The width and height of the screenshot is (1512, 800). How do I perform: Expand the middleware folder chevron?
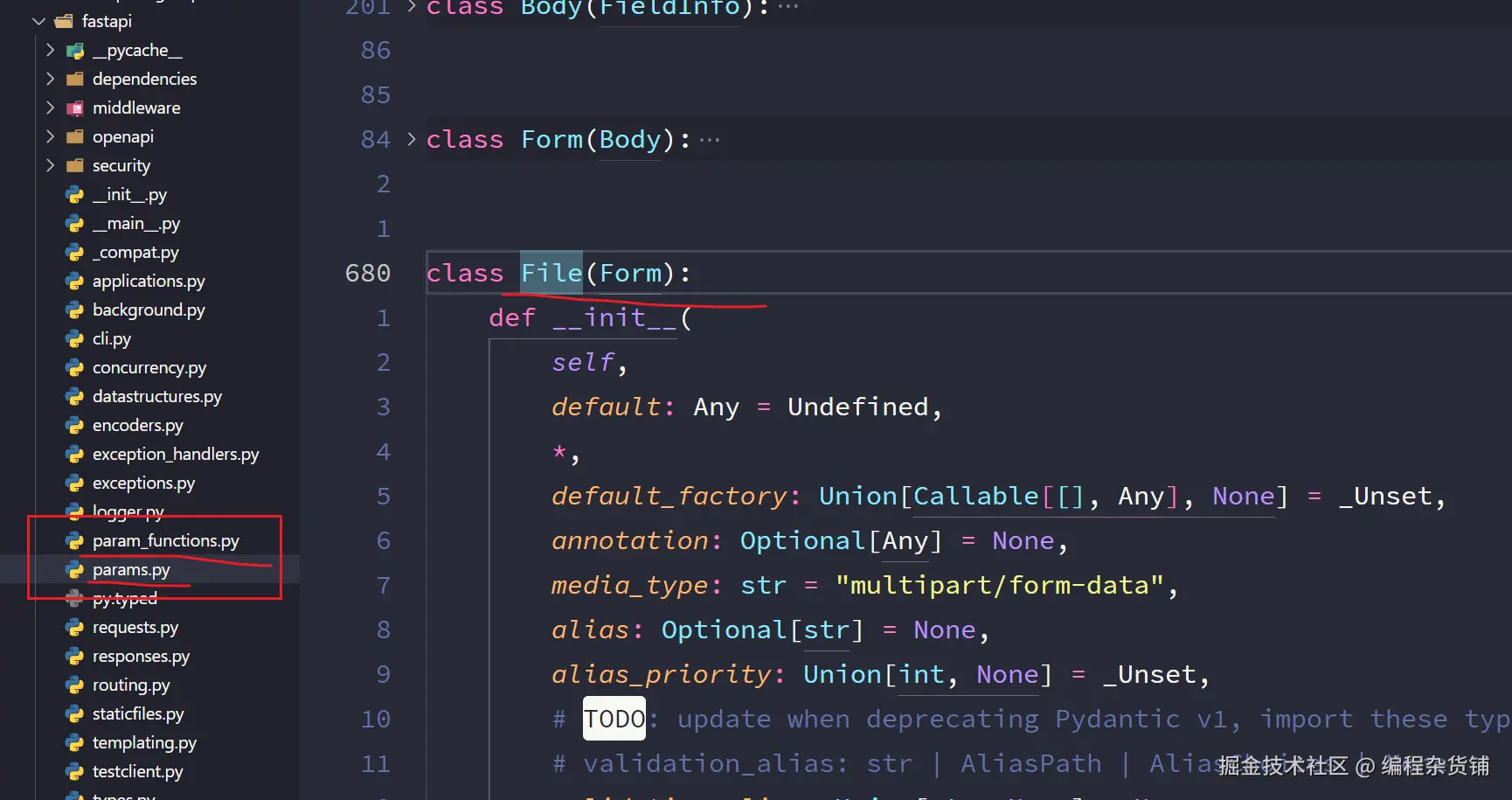(50, 108)
